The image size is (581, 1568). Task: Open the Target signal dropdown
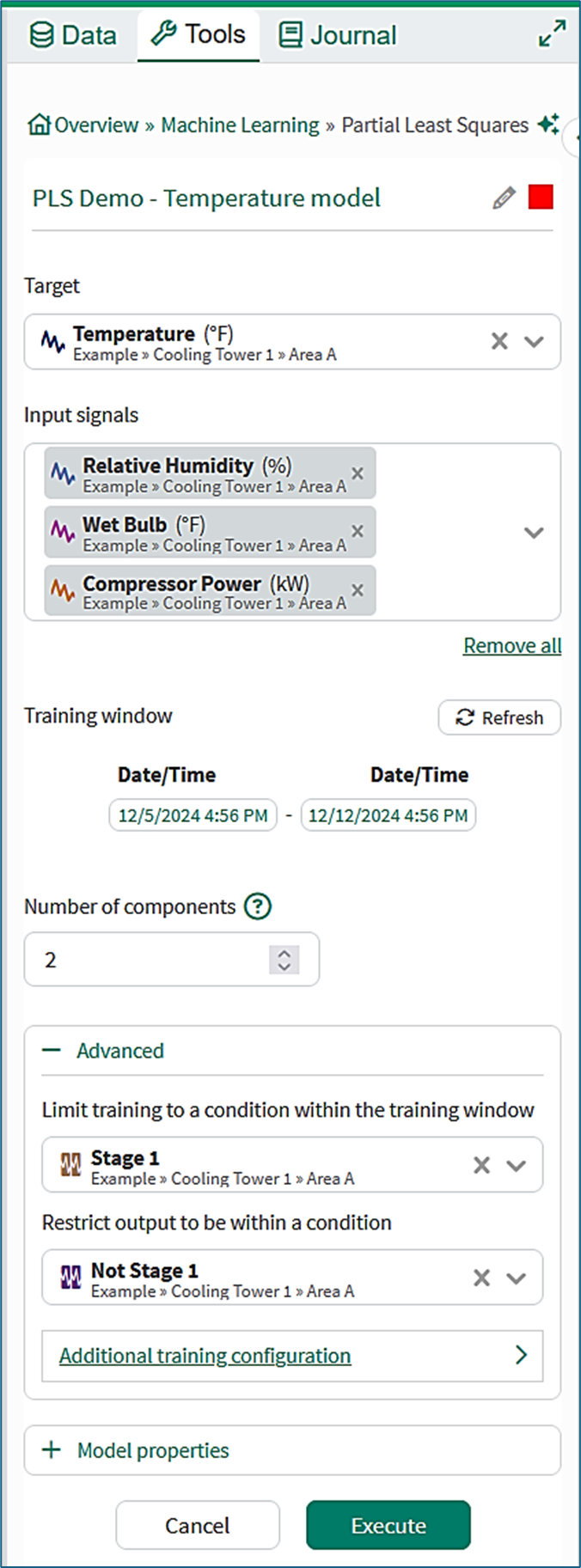(534, 342)
